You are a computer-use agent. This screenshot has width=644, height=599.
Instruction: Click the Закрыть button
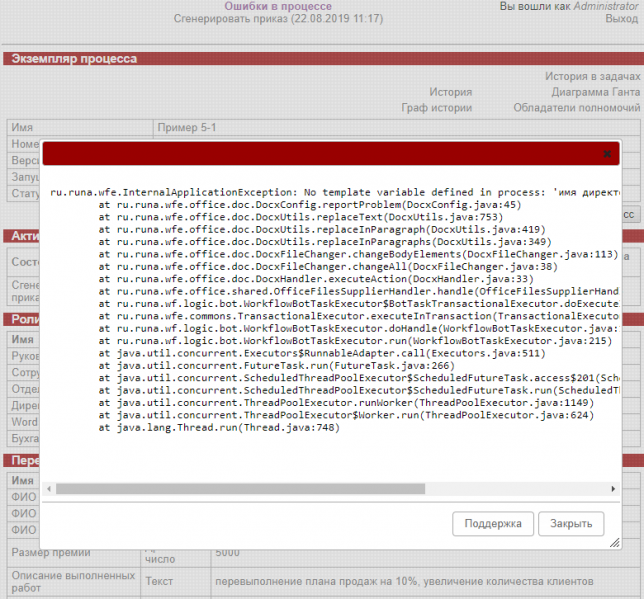point(571,523)
